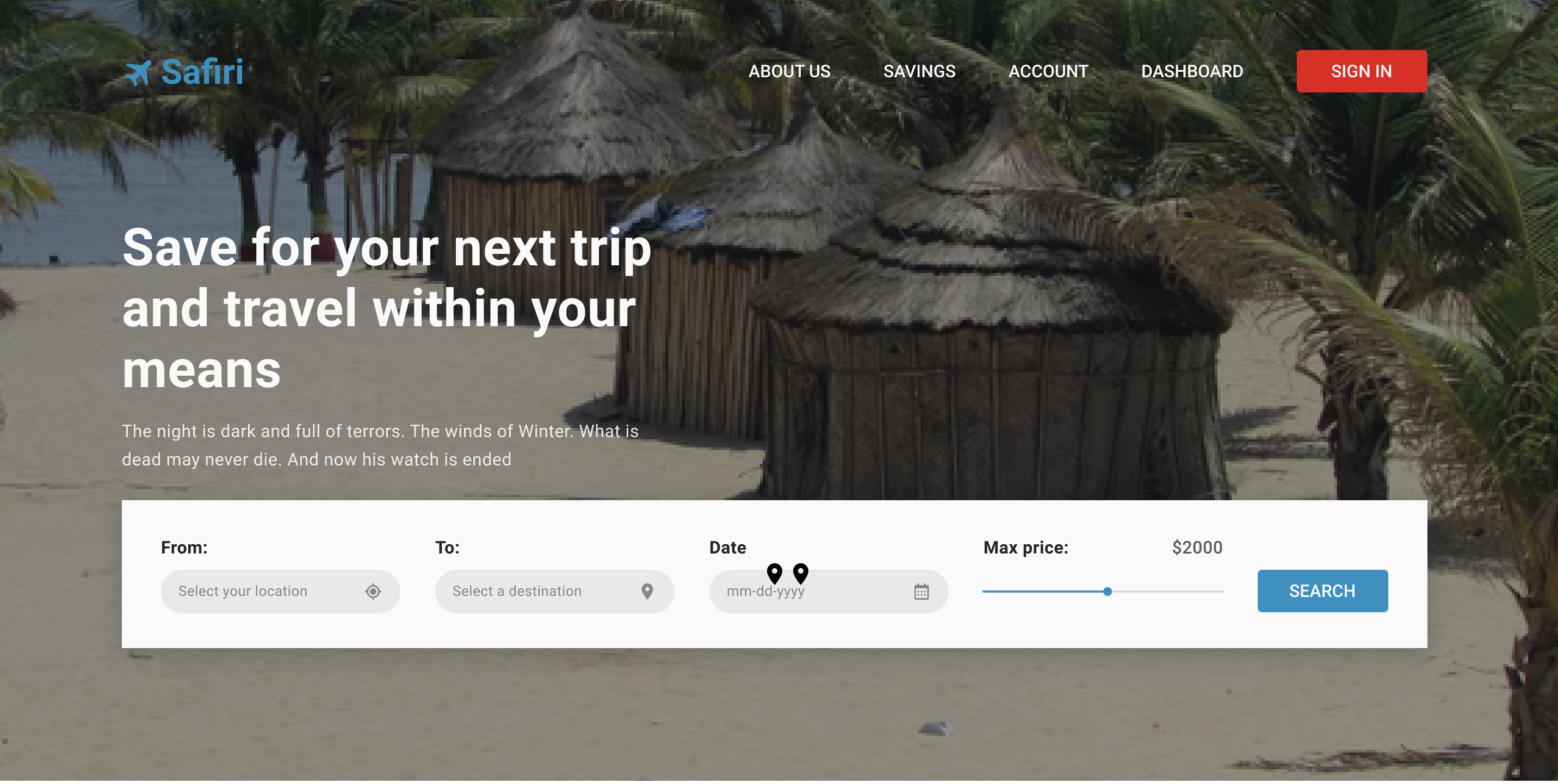
Task: Click the 'Select a destination' field
Action: coord(532,591)
